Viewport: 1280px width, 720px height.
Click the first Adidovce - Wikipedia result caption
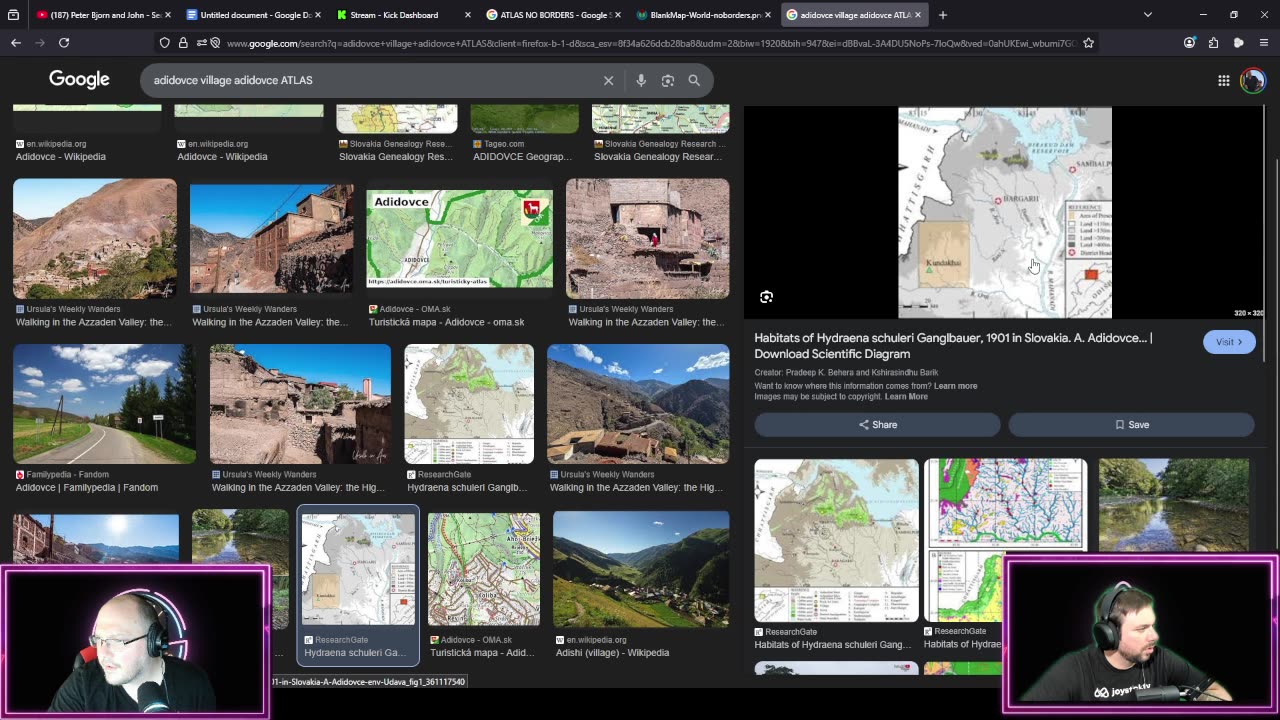(x=60, y=157)
